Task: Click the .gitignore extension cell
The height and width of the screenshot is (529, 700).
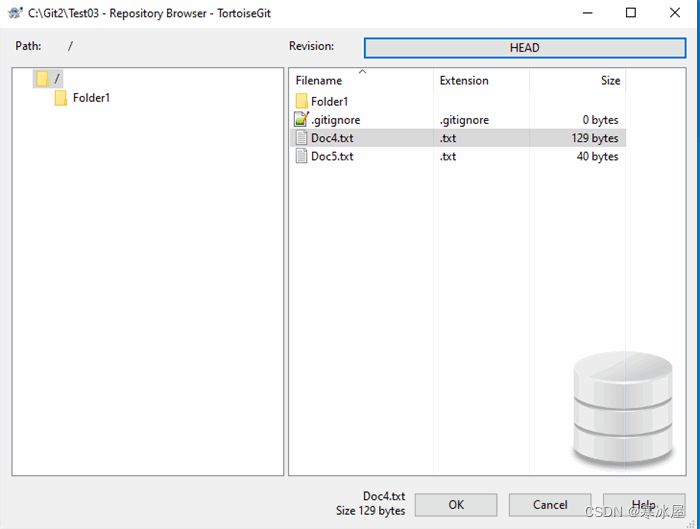Action: click(464, 120)
